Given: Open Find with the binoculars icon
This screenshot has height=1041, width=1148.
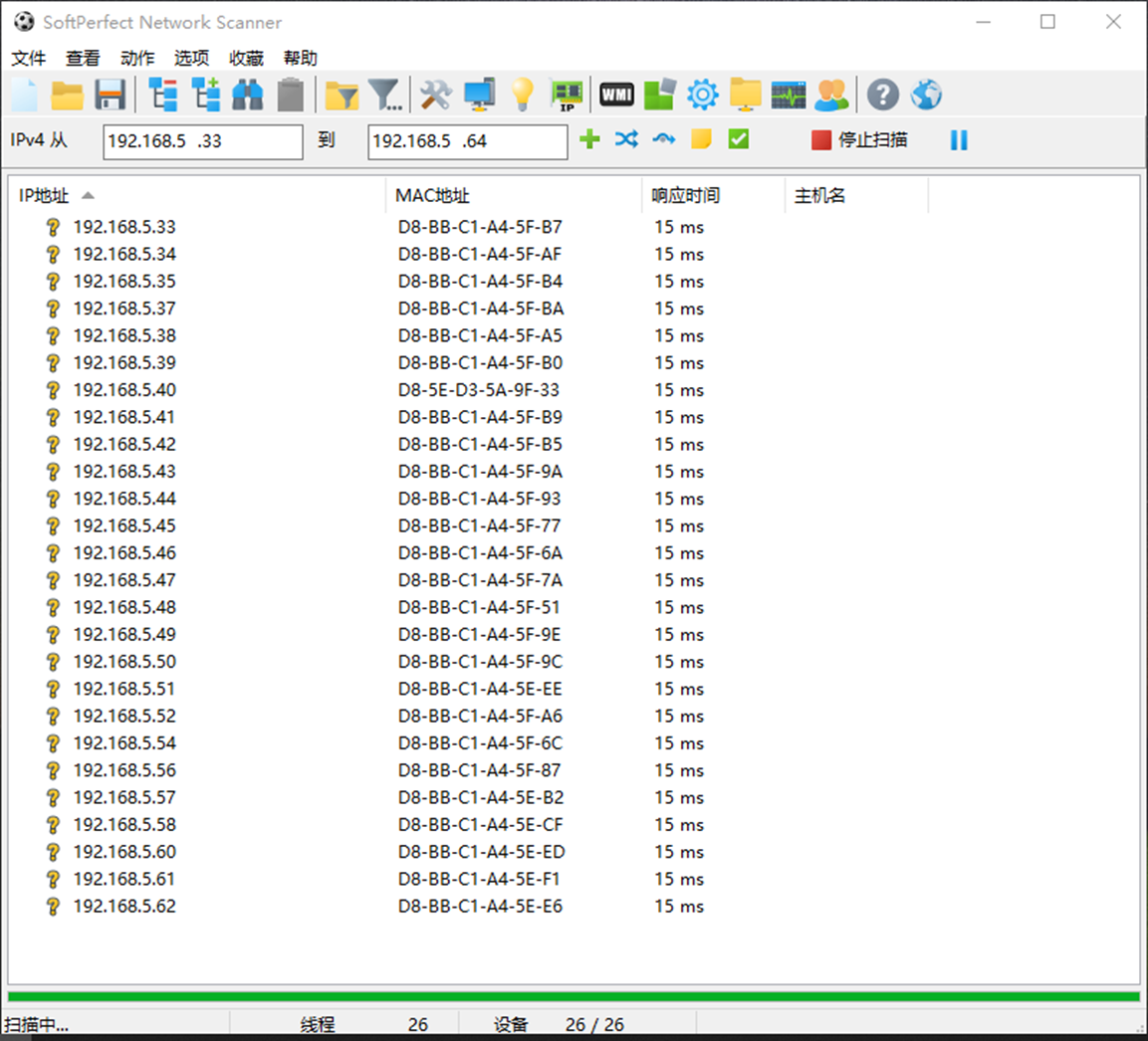Looking at the screenshot, I should coord(248,95).
